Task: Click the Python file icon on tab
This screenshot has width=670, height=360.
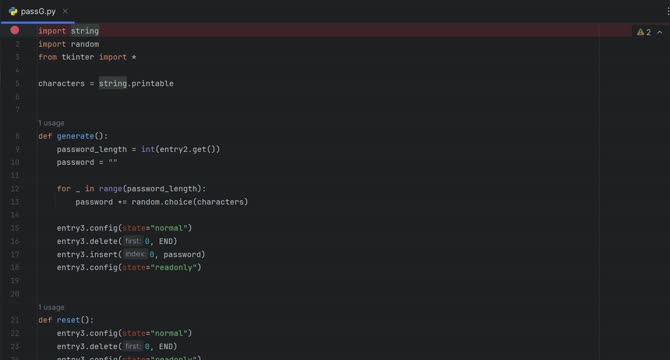Action: [x=13, y=12]
